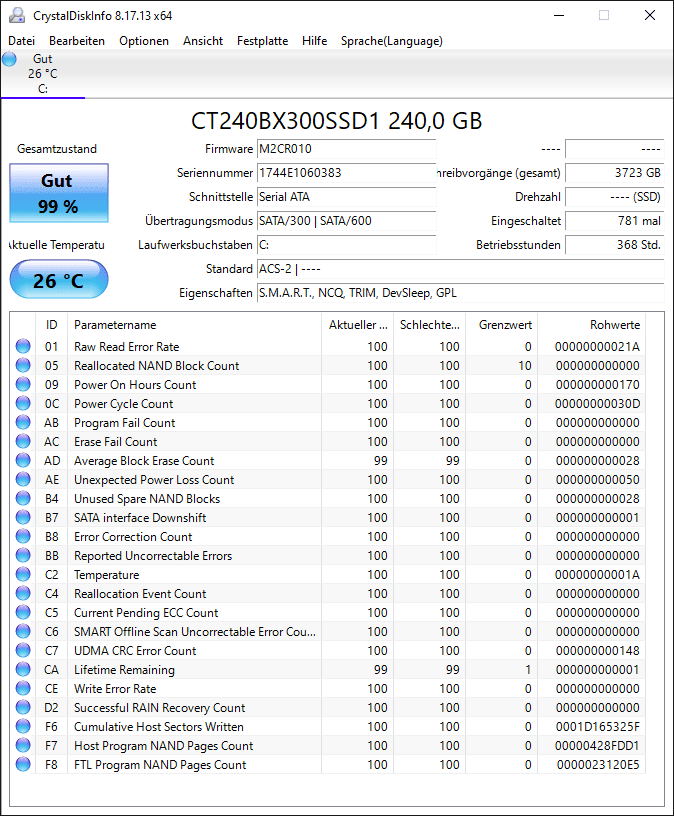This screenshot has height=816, width=674.
Task: Select the Power Cycle Count parameter name
Action: (123, 404)
